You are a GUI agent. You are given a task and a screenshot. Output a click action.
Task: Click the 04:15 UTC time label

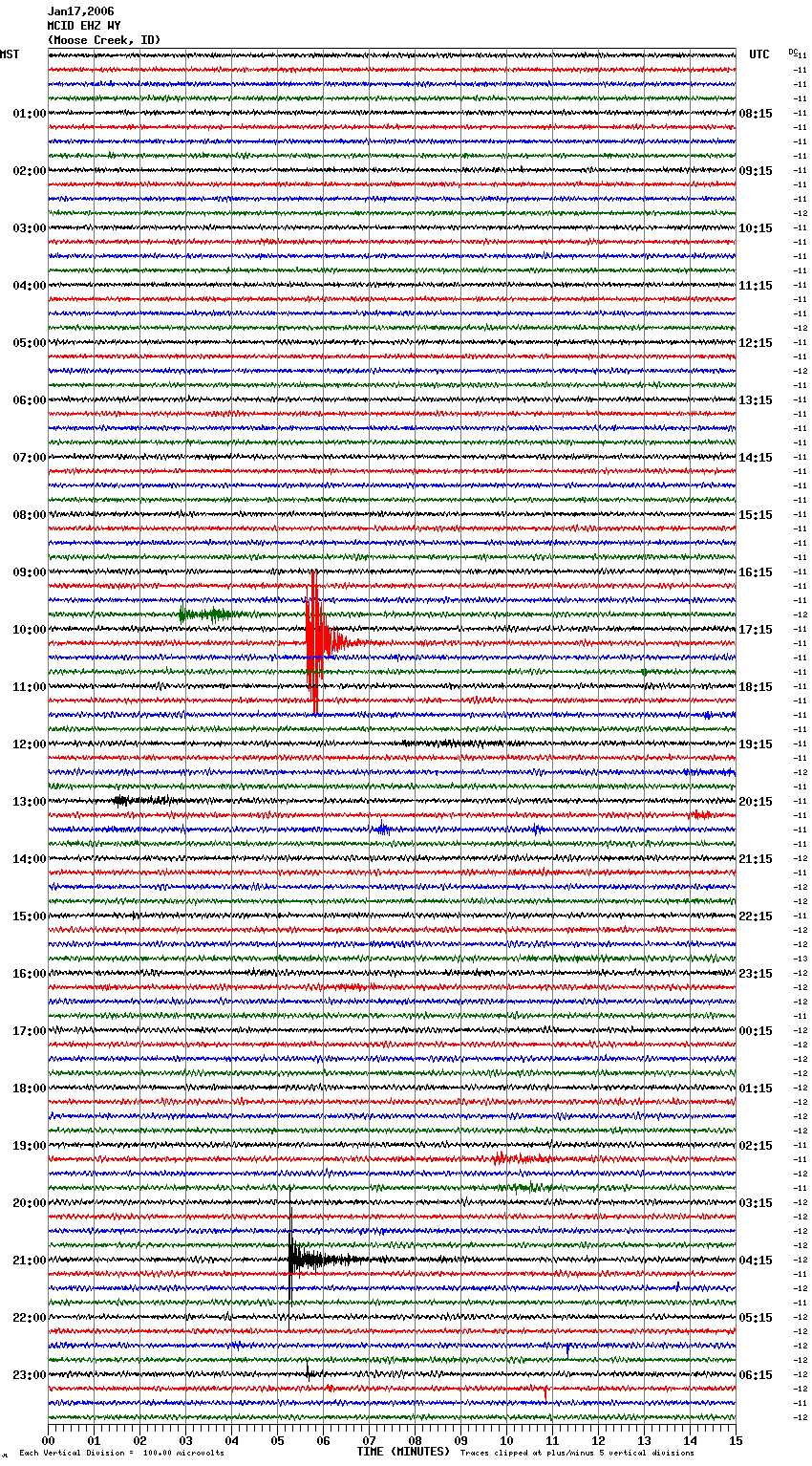(x=756, y=1261)
